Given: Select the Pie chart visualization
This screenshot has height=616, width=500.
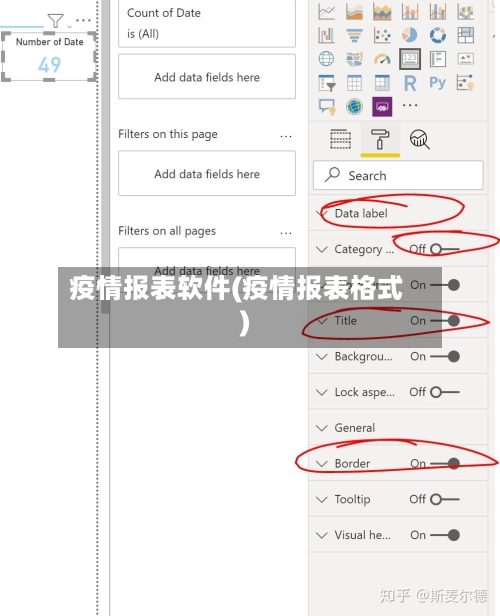Looking at the screenshot, I should (410, 35).
